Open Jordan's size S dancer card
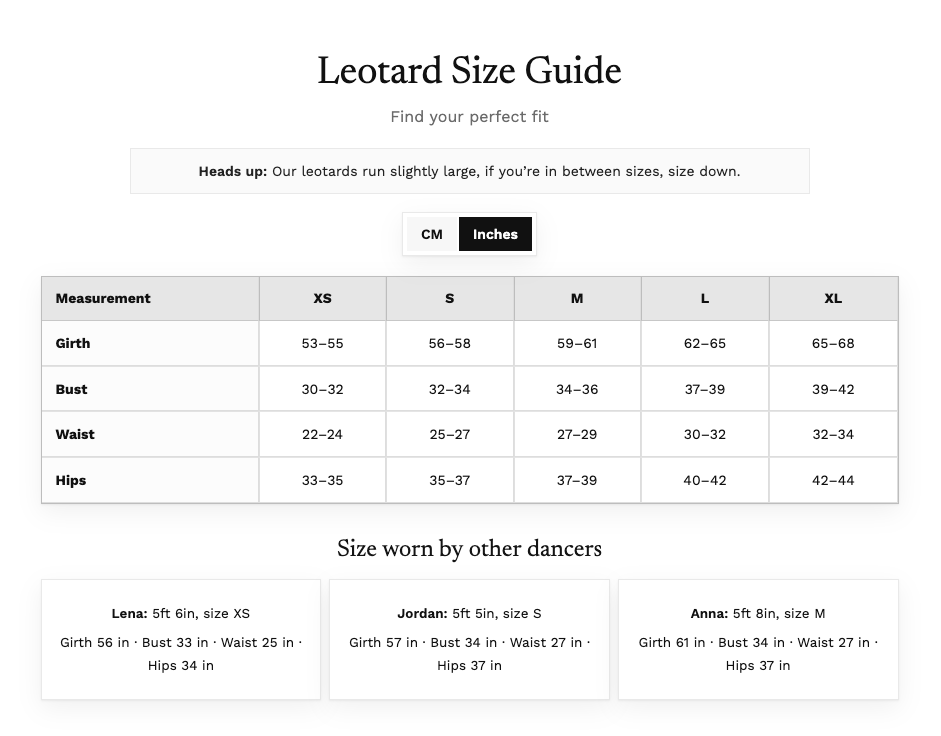 pyautogui.click(x=469, y=639)
